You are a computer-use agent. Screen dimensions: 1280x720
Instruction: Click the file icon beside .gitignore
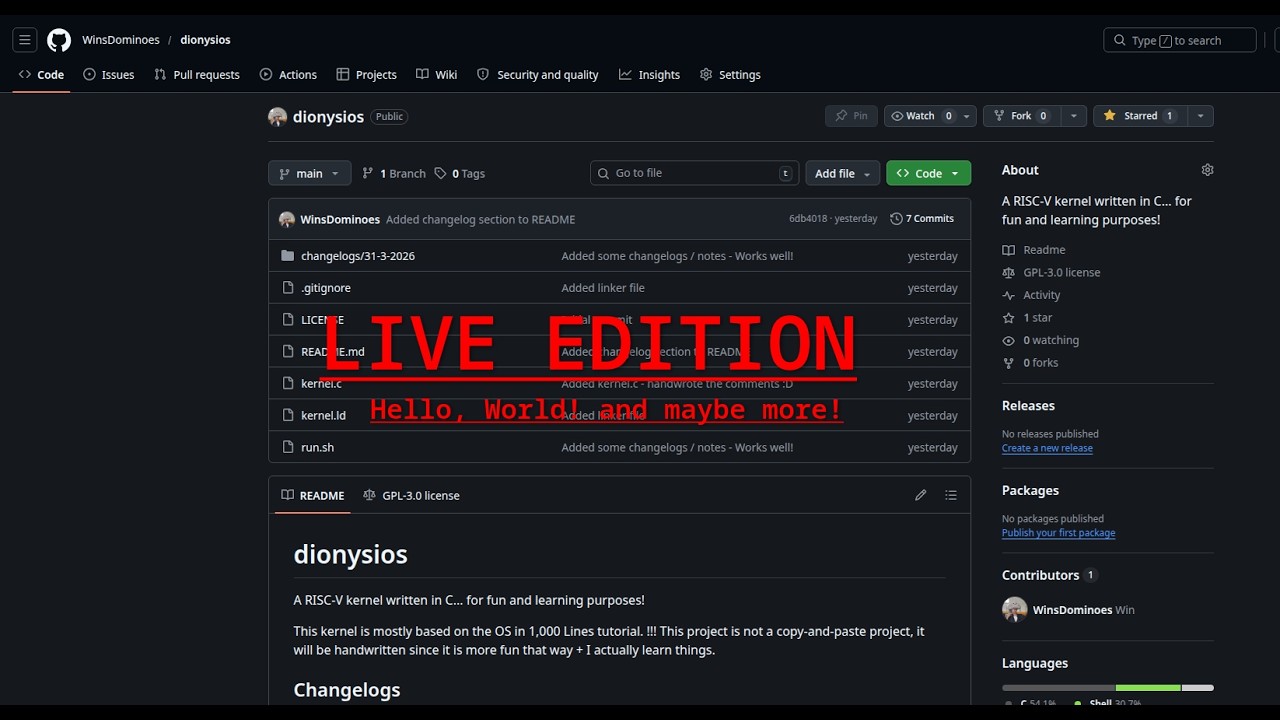click(x=288, y=288)
